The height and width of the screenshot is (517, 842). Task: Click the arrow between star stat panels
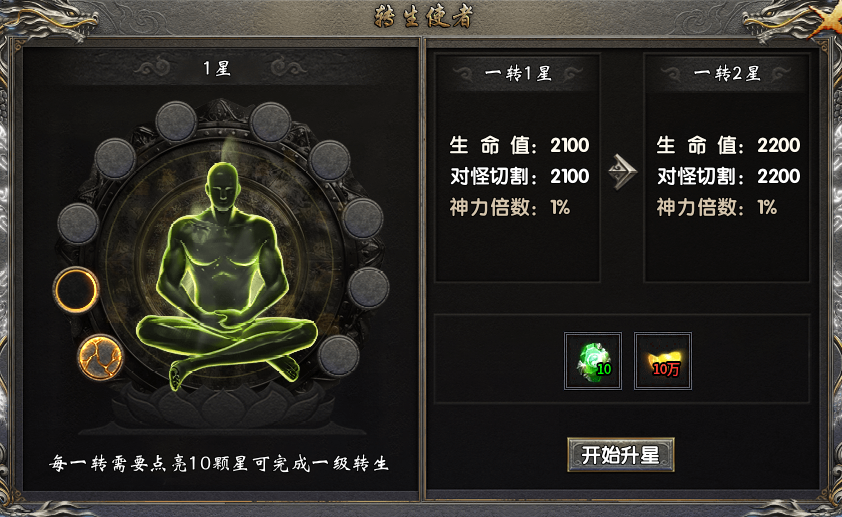[622, 172]
